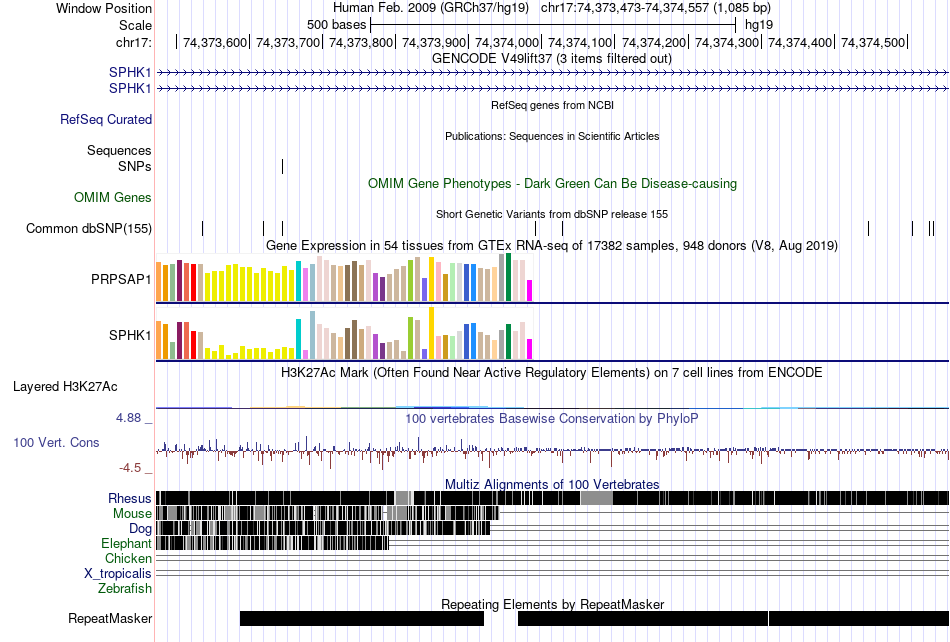Click the 74,374,500 ruler position
Image resolution: width=950 pixels, height=642 pixels.
pos(872,42)
